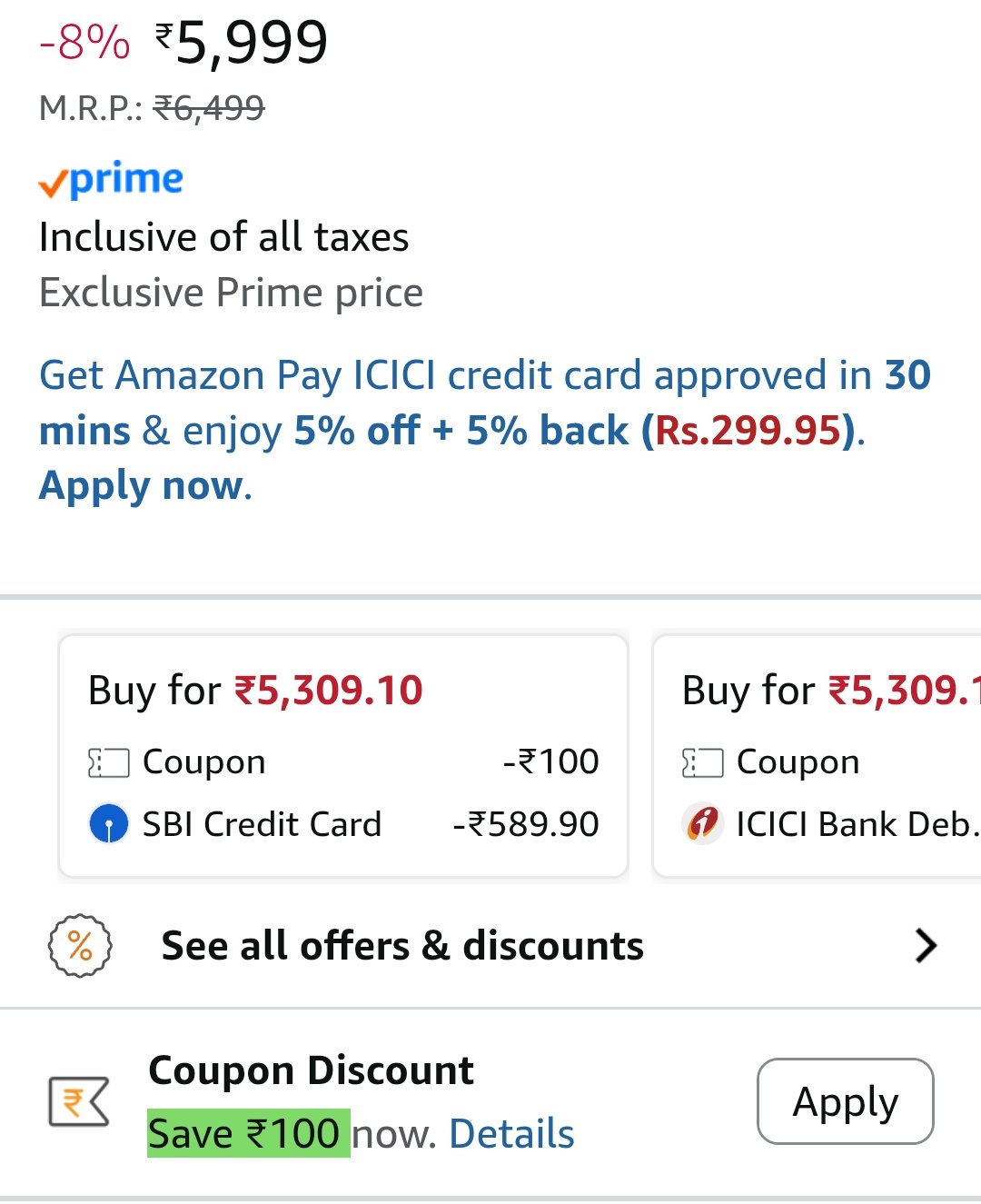Select the ICICI Bank Debit offer card
The height and width of the screenshot is (1204, 981).
tap(817, 757)
